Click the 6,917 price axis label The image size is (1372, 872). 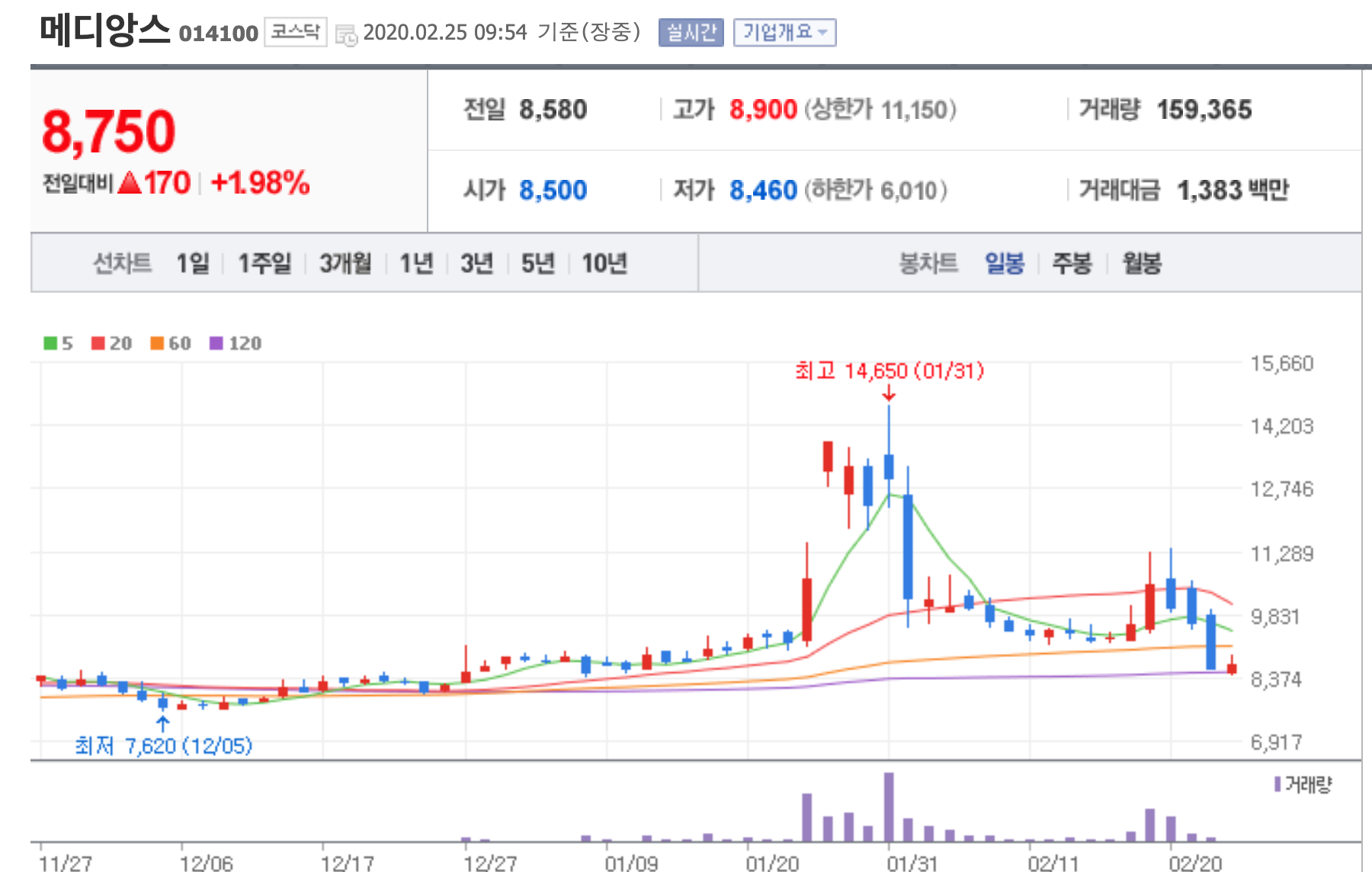click(x=1277, y=742)
